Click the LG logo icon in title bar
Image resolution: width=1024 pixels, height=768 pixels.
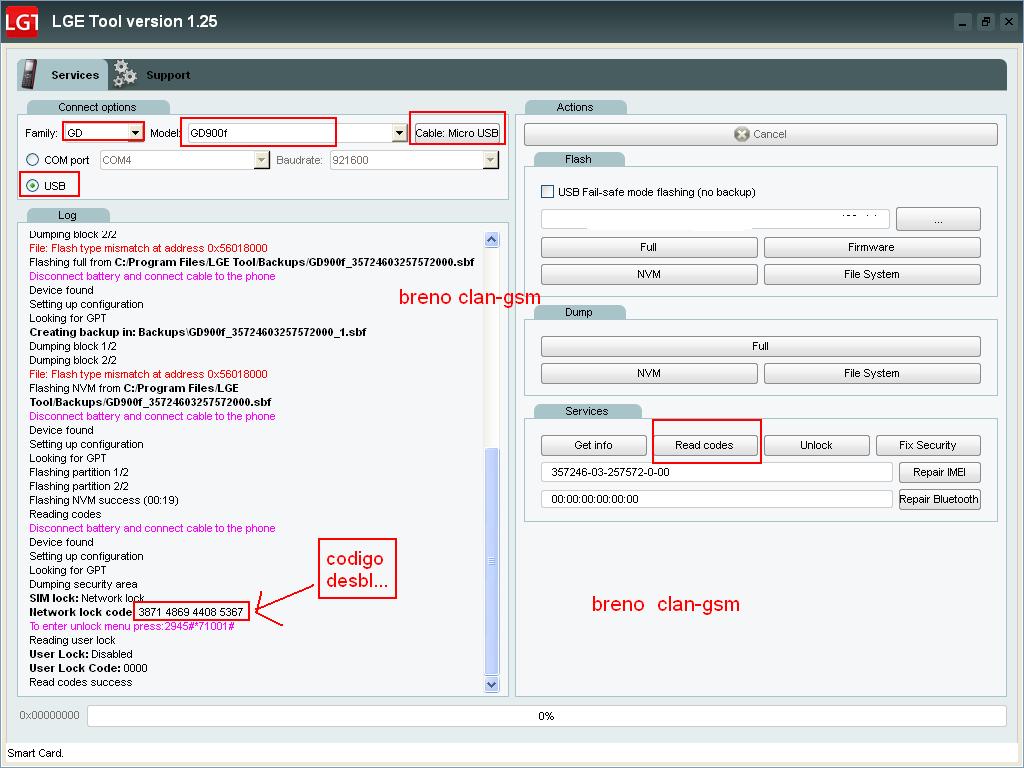click(x=21, y=22)
